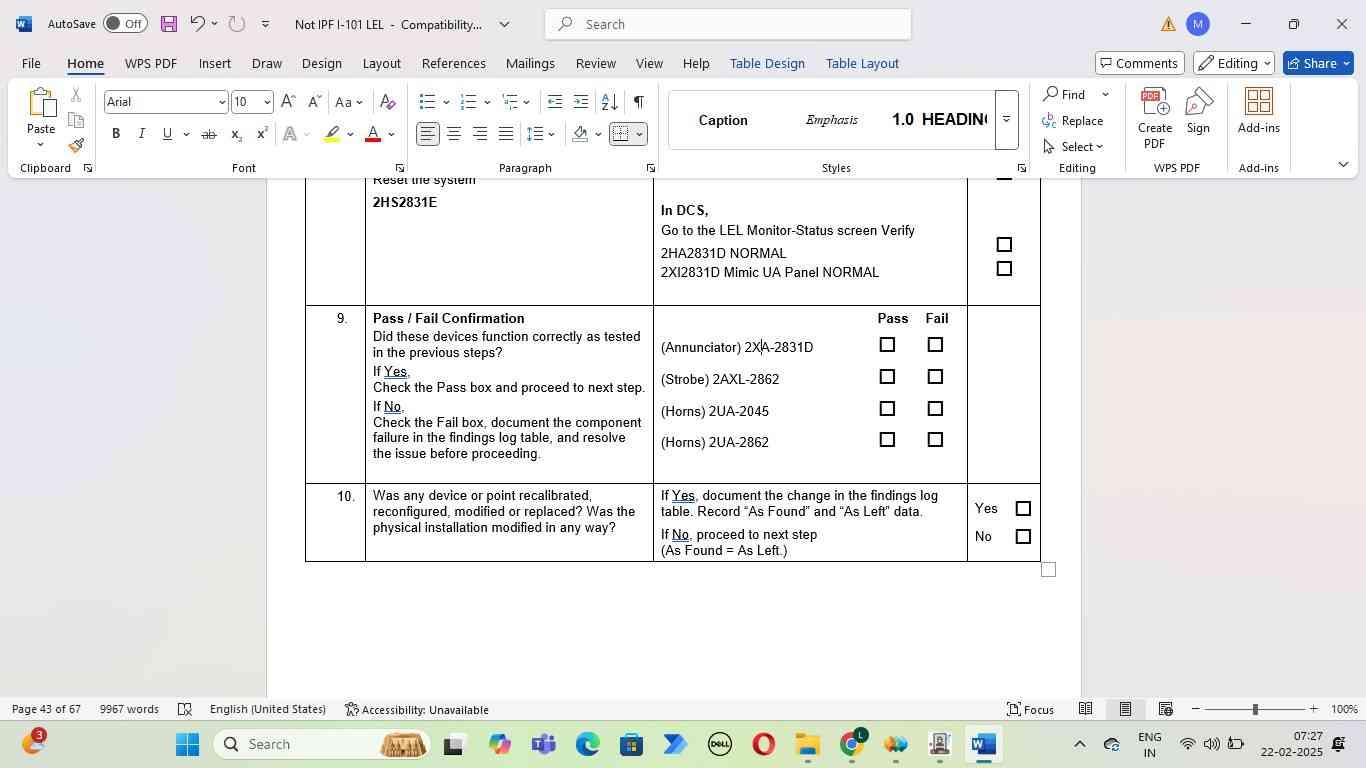The image size is (1366, 768).
Task: Check Fail box for Horns 2UA-2045
Action: pos(935,409)
